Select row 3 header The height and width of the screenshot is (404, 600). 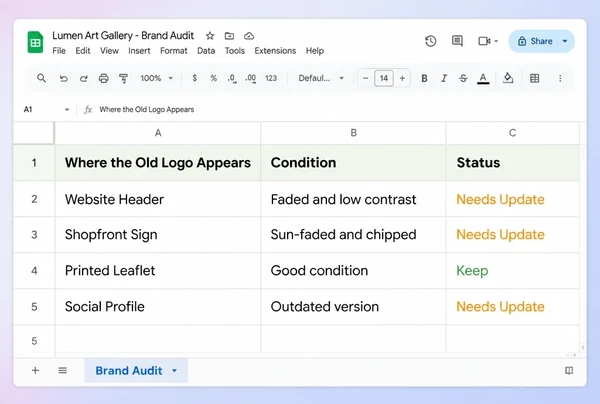click(x=34, y=235)
